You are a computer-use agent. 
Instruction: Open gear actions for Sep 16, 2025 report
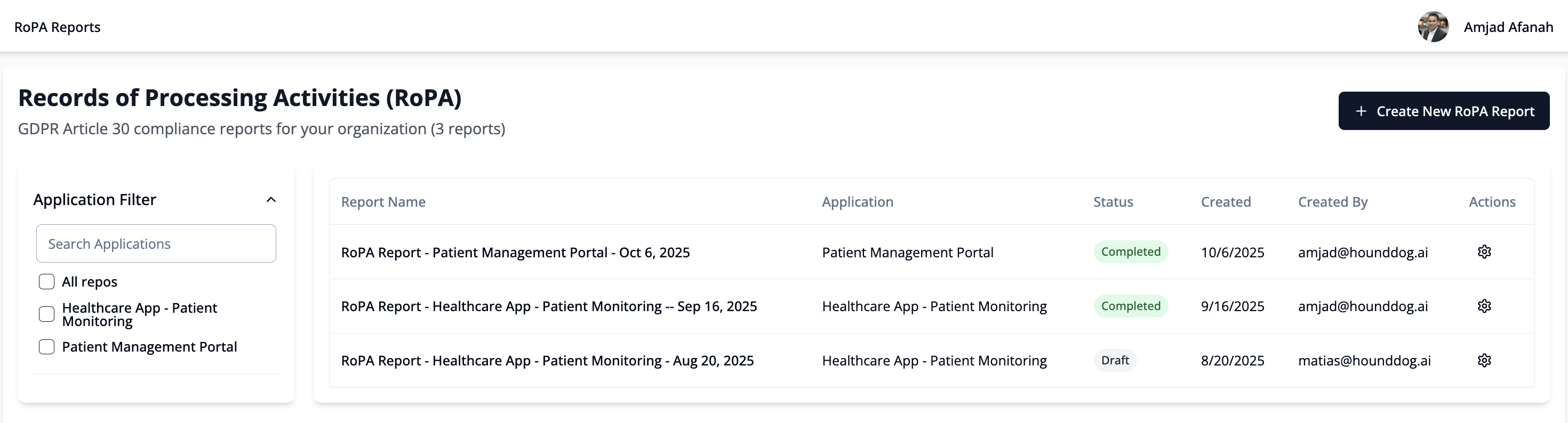(x=1484, y=306)
